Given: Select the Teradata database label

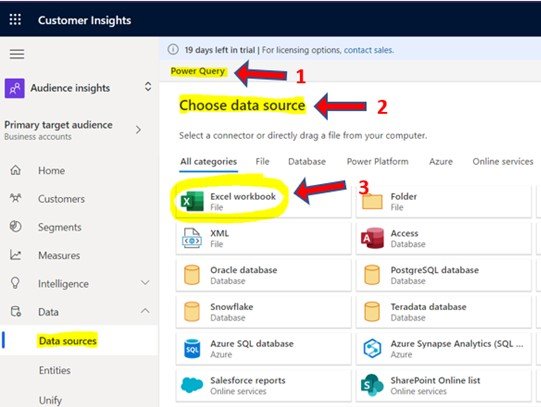Looking at the screenshot, I should click(428, 307).
